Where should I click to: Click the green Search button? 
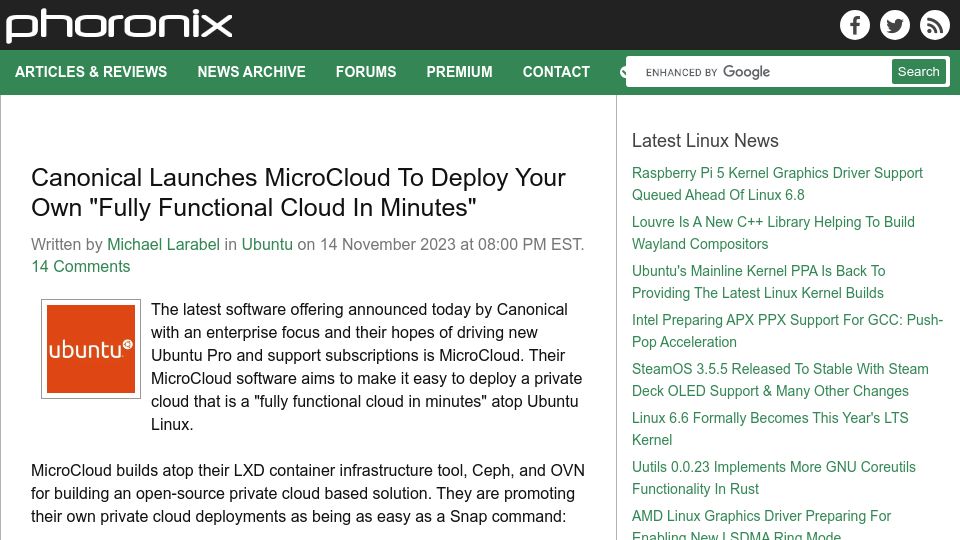(x=918, y=72)
